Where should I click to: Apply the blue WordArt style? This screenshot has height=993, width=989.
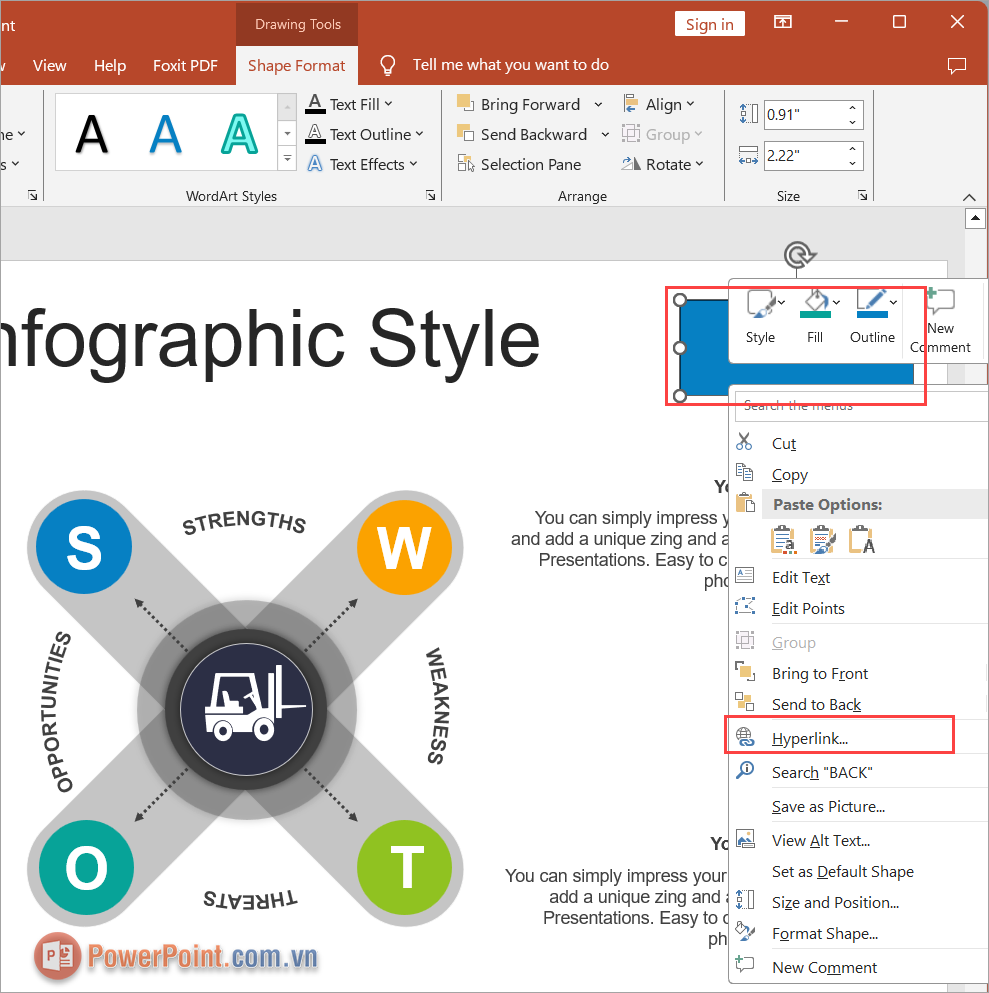coord(165,132)
